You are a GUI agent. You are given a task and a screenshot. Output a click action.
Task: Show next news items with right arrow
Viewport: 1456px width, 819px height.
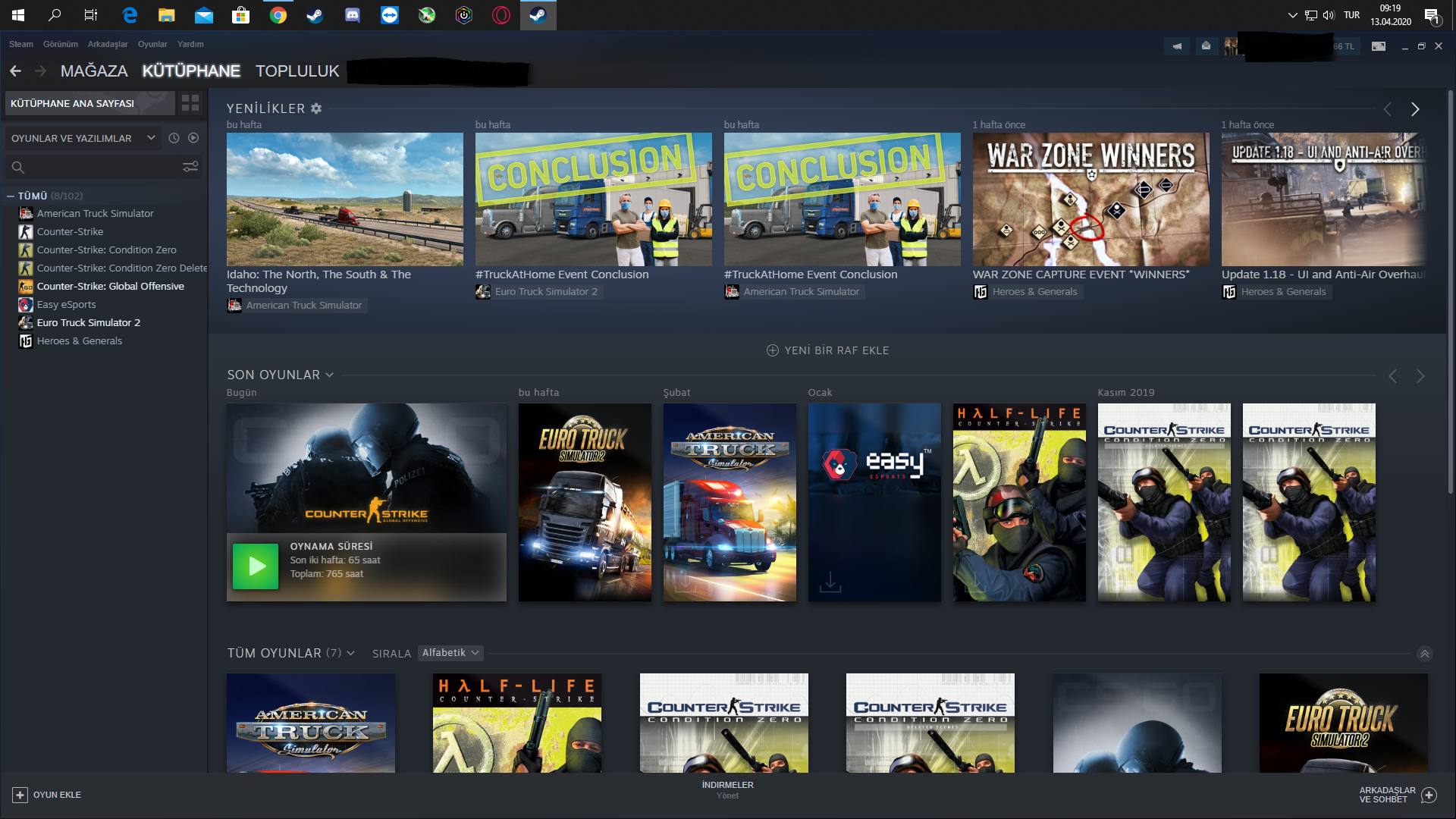tap(1414, 109)
